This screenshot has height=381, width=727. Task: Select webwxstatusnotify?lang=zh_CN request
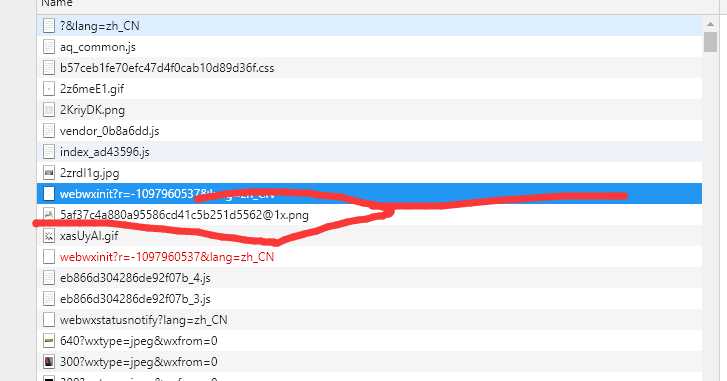369,320
